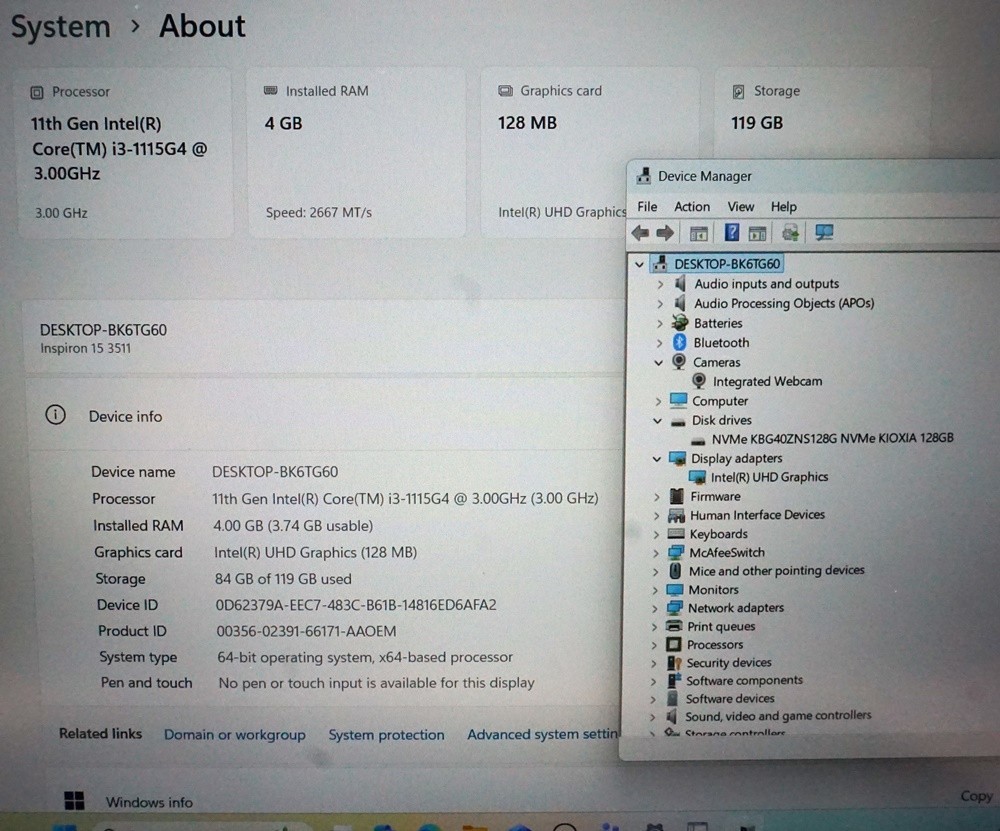Click the Firmware category icon

click(677, 496)
